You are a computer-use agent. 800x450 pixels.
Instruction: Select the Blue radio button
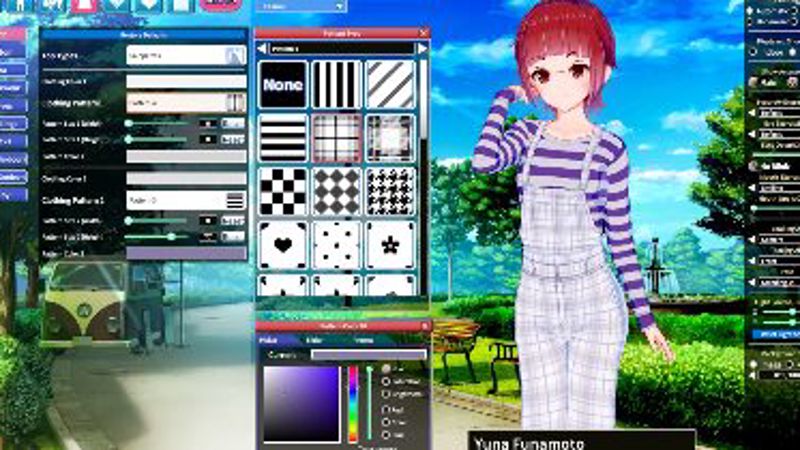point(386,435)
